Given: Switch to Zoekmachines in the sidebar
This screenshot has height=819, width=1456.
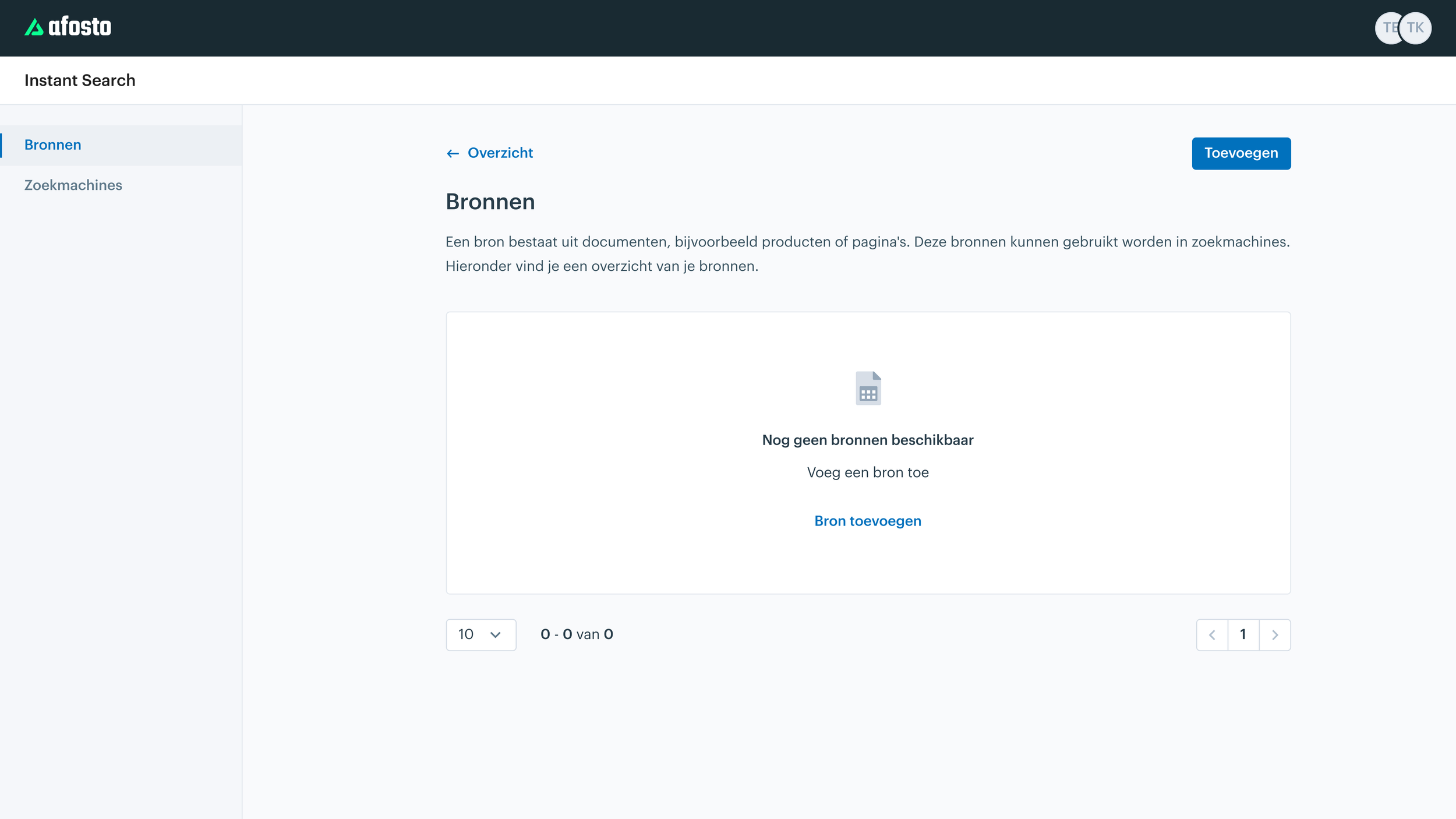Looking at the screenshot, I should (73, 185).
